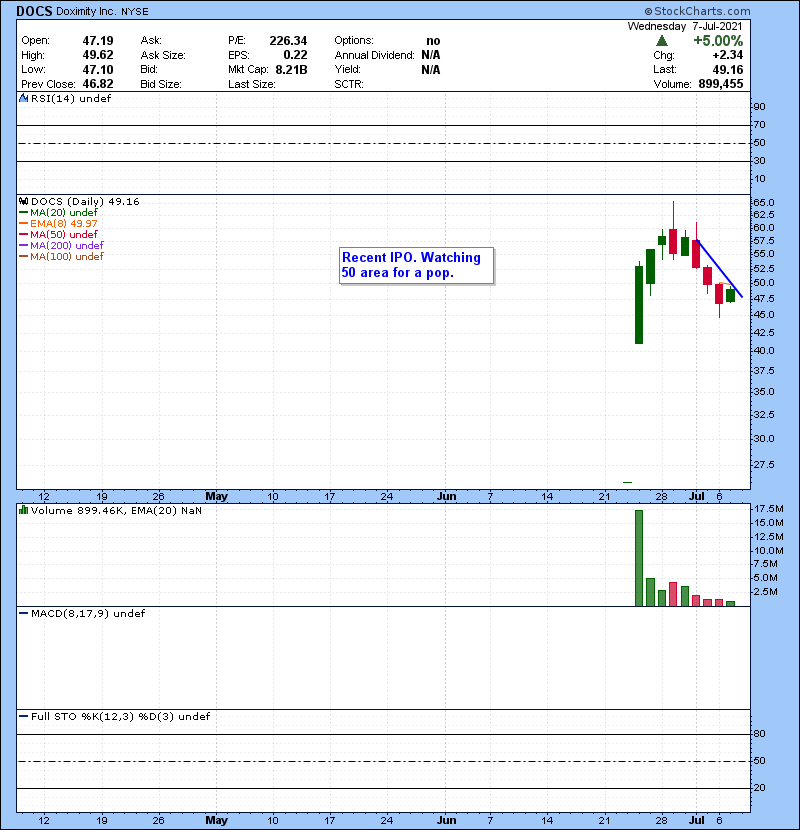The height and width of the screenshot is (830, 800).
Task: Click the date 'Wednesday 7-Jul-2021'
Action: pyautogui.click(x=685, y=26)
